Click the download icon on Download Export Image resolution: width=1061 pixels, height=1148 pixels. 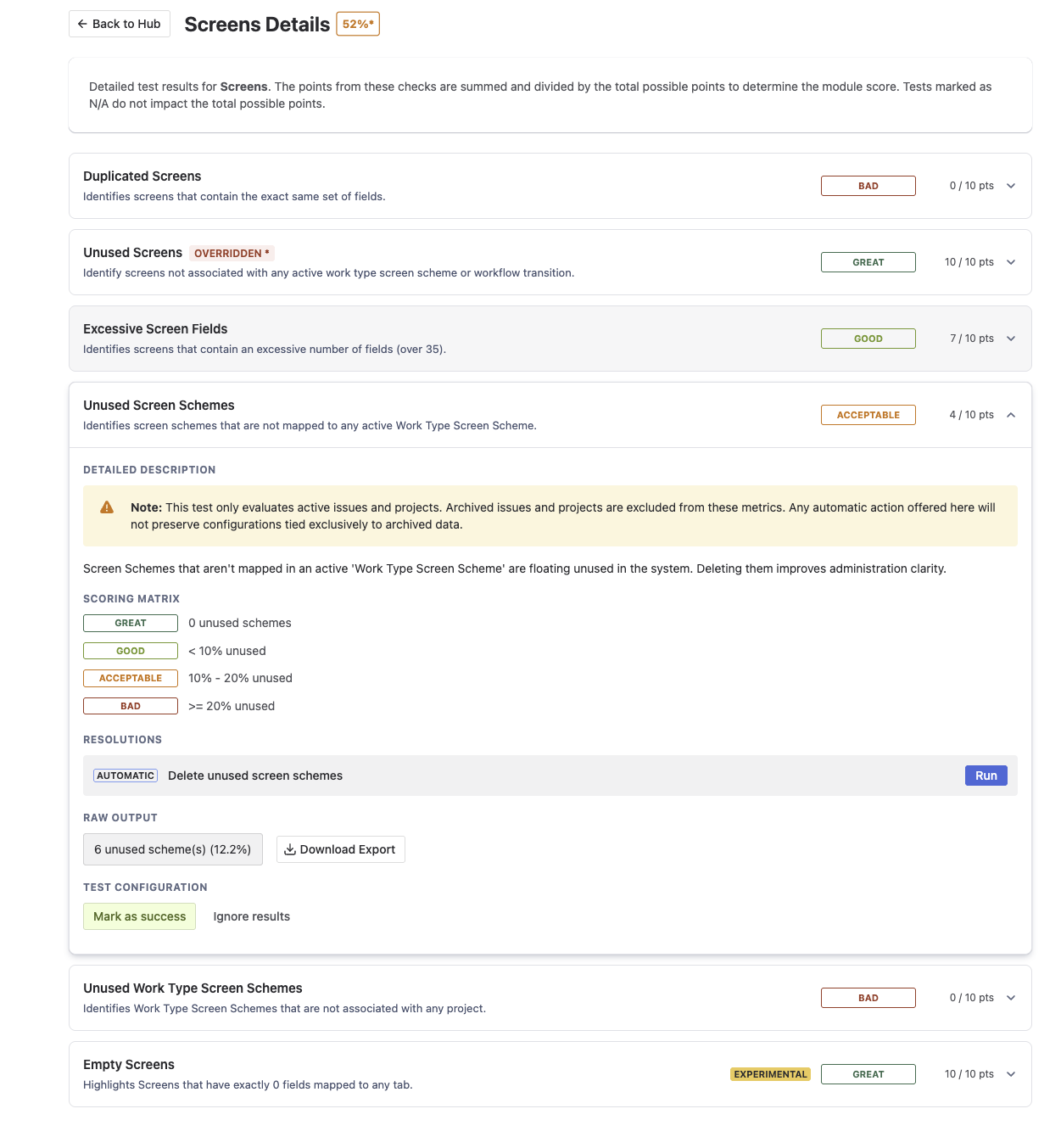[x=291, y=848]
